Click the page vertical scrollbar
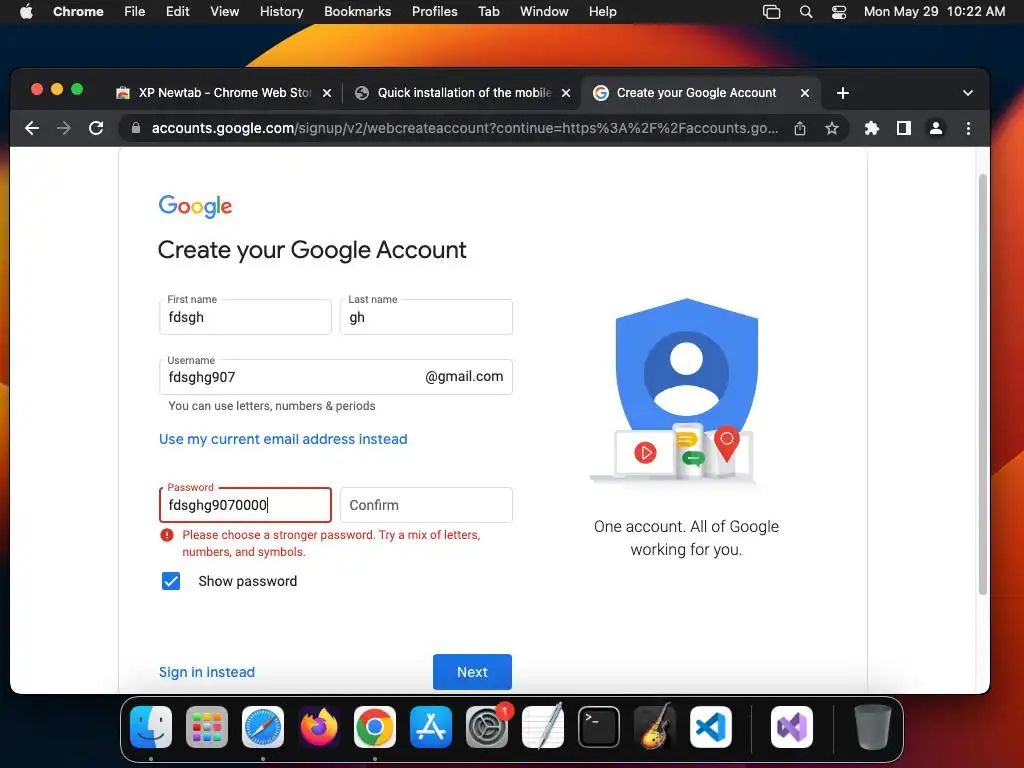This screenshot has height=768, width=1024. pos(982,384)
